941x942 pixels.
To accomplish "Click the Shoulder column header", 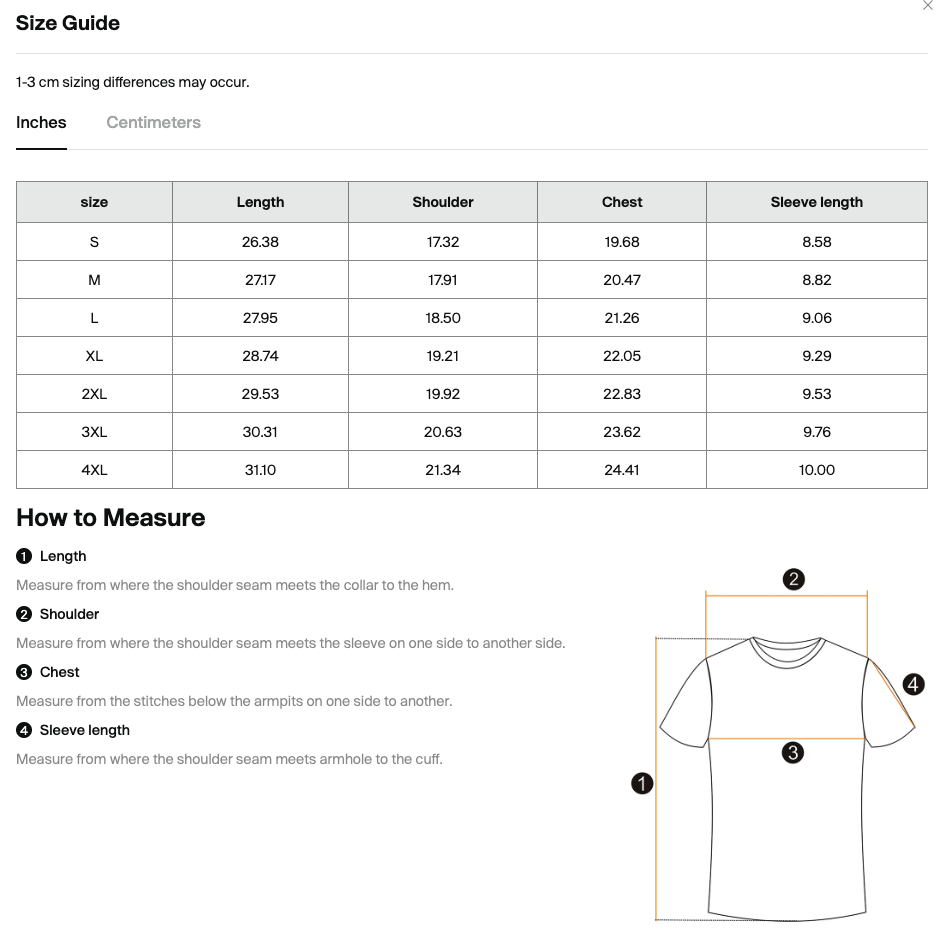I will (x=443, y=202).
